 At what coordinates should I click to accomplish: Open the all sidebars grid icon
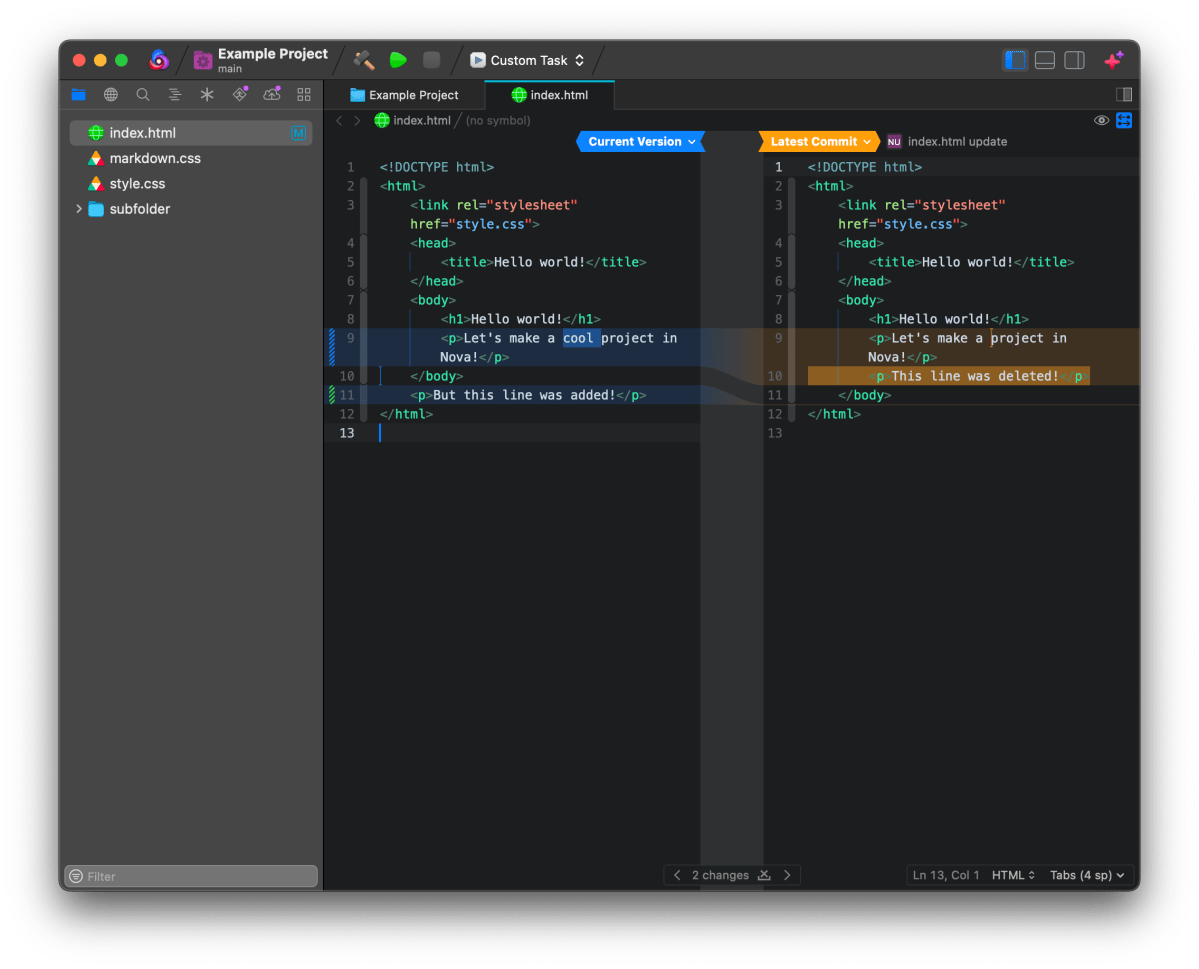304,95
